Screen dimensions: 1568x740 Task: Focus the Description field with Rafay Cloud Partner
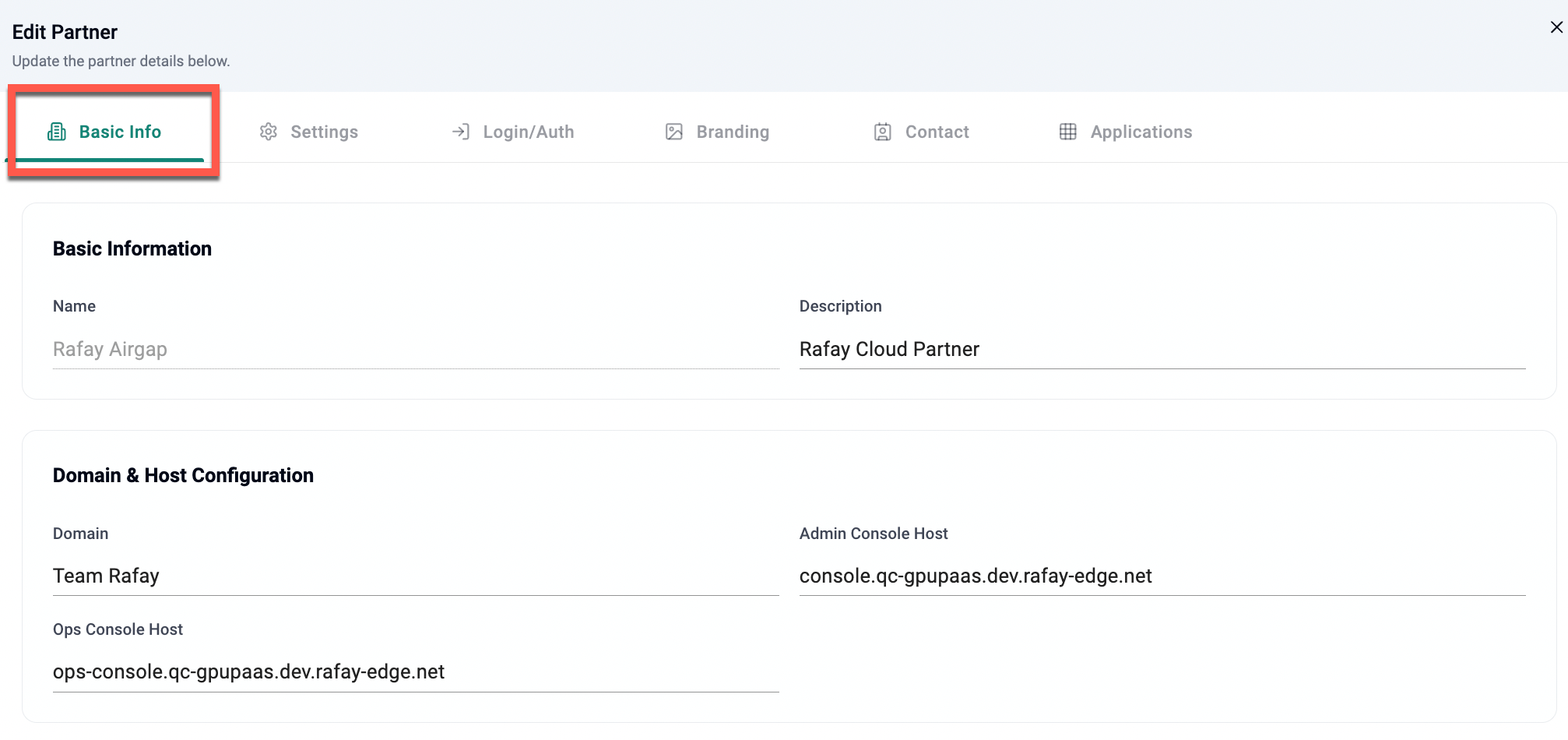click(1162, 349)
